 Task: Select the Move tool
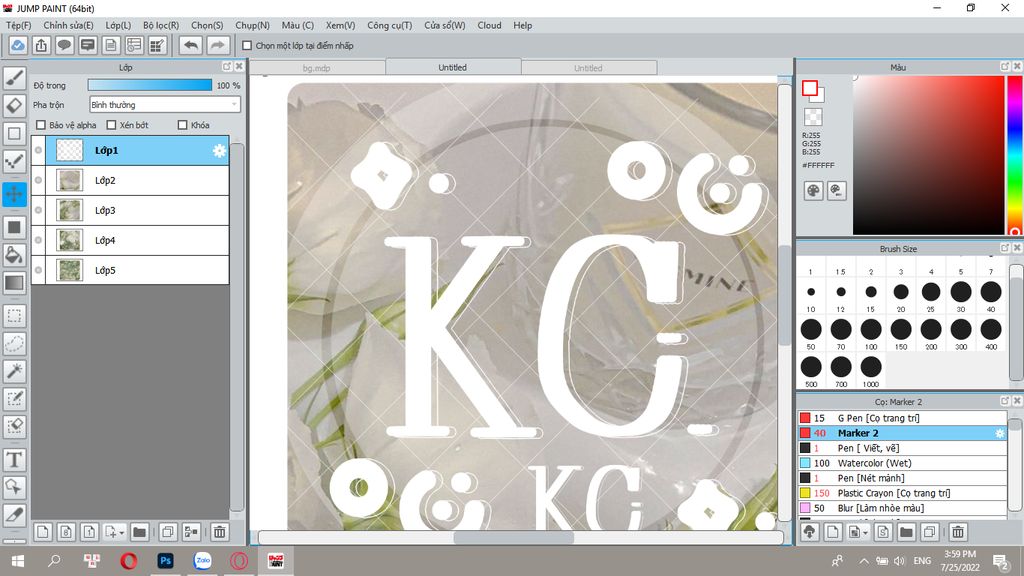[x=14, y=194]
